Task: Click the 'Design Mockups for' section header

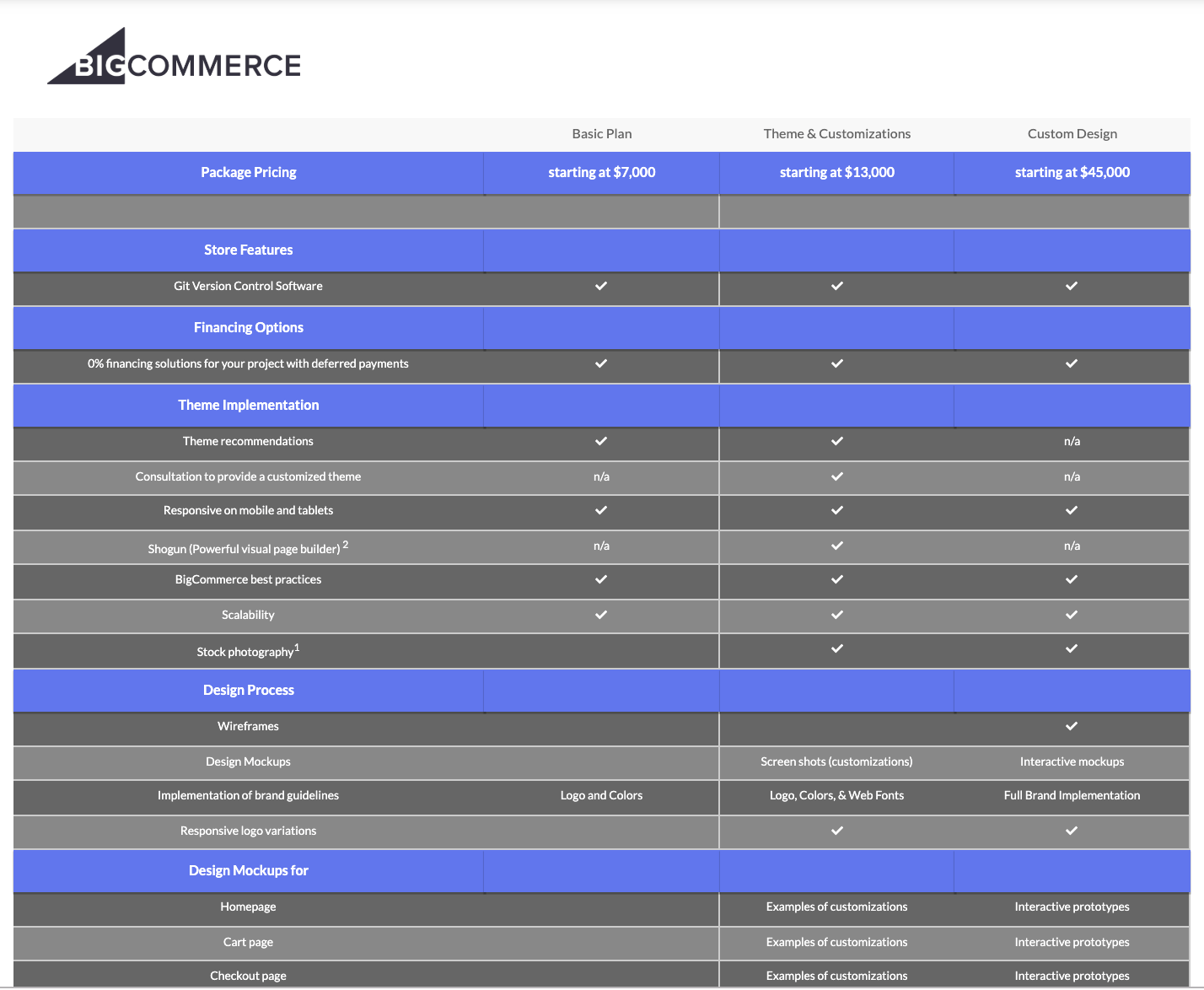Action: tap(249, 870)
